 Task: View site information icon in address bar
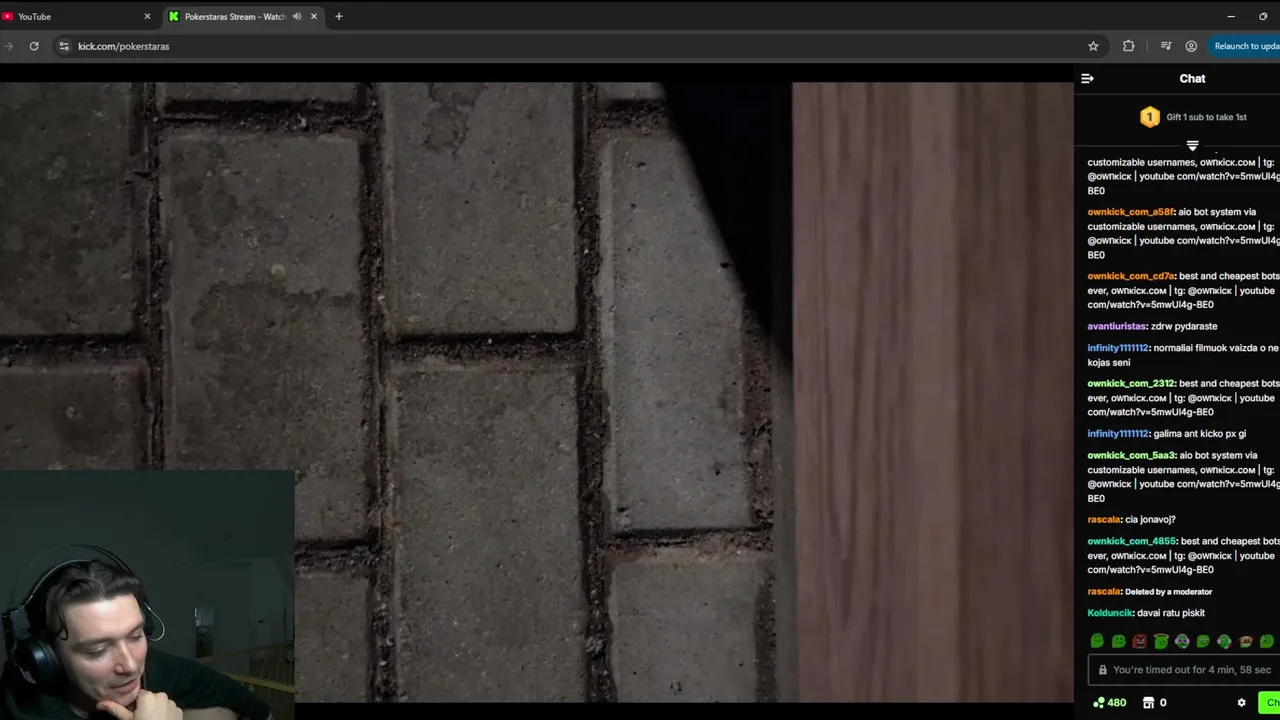coord(64,46)
